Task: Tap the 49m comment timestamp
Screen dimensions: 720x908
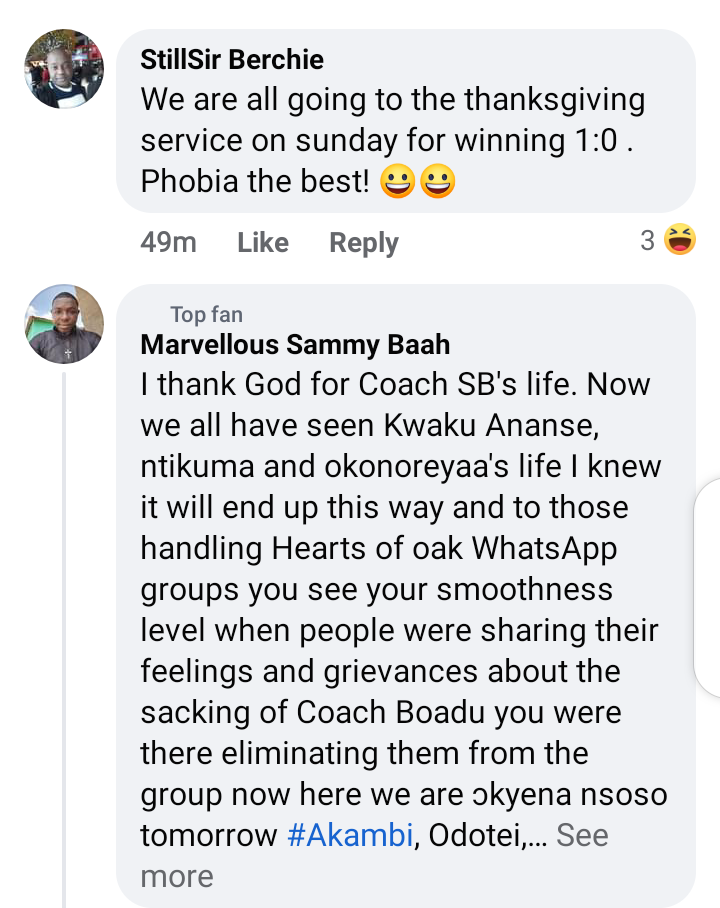Action: click(x=168, y=243)
